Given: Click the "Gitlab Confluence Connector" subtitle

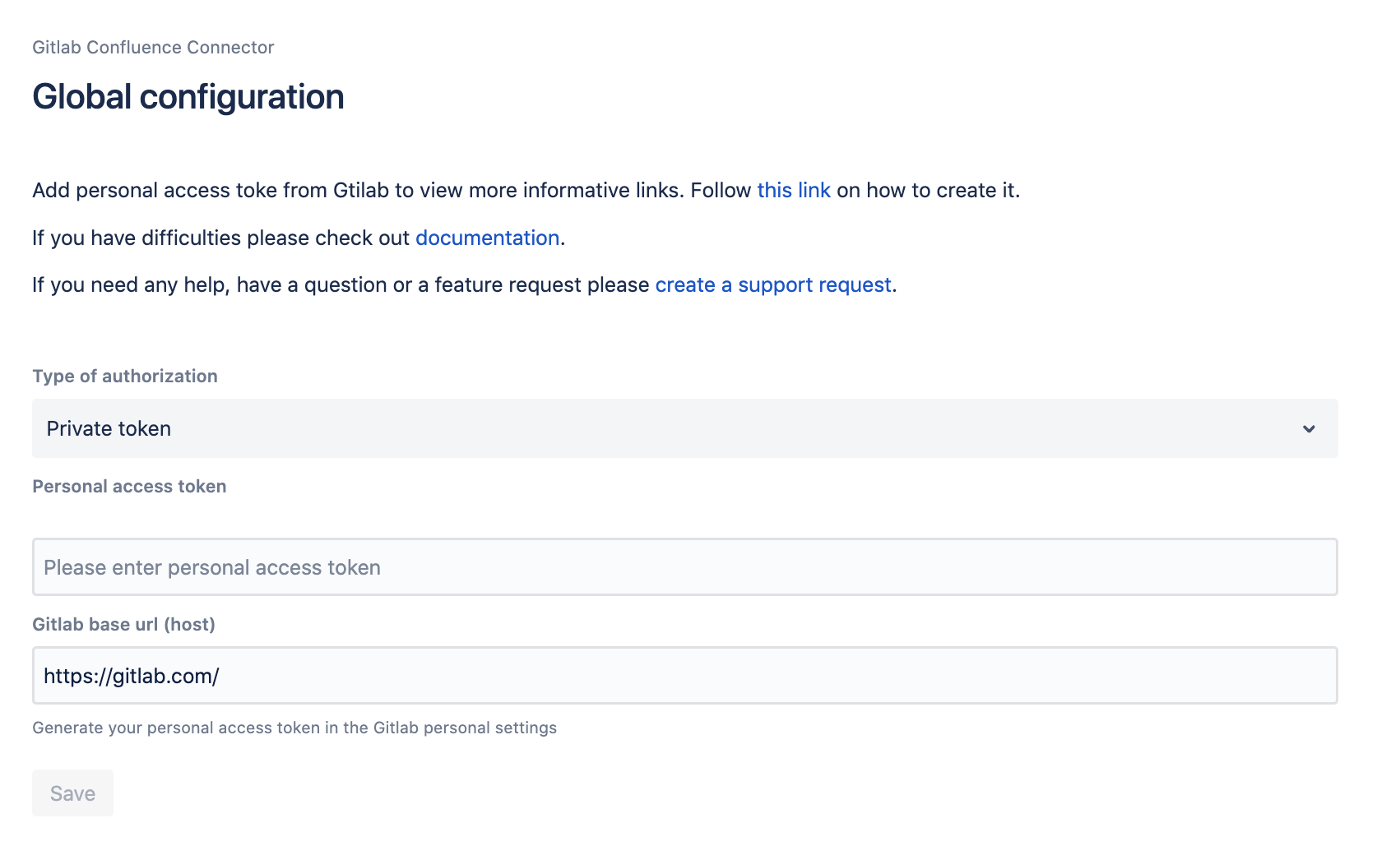Looking at the screenshot, I should [x=153, y=47].
